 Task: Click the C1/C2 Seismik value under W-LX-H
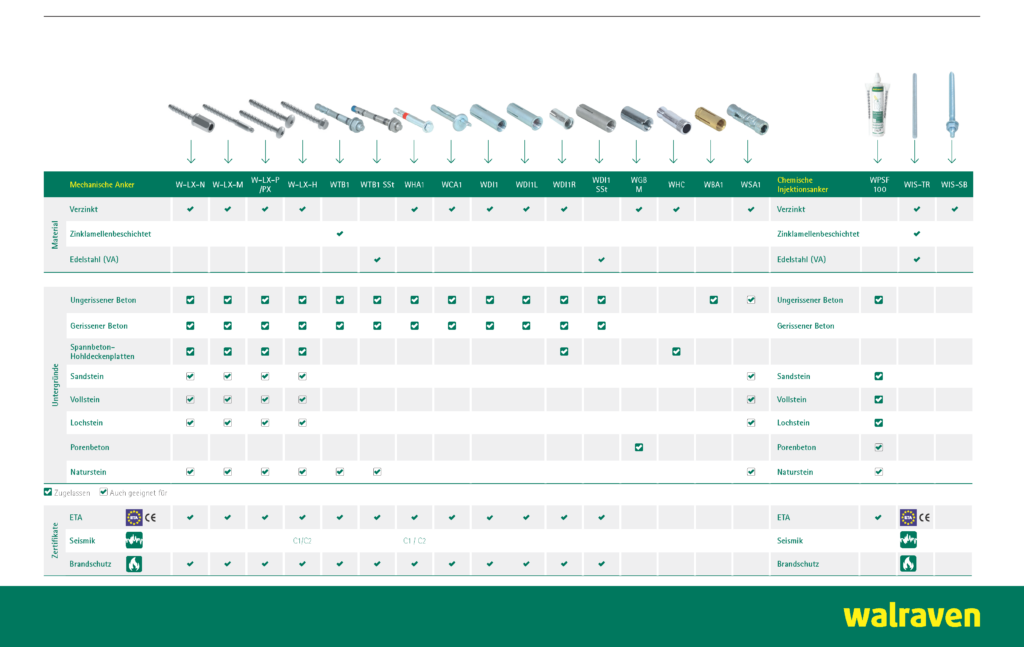(302, 541)
